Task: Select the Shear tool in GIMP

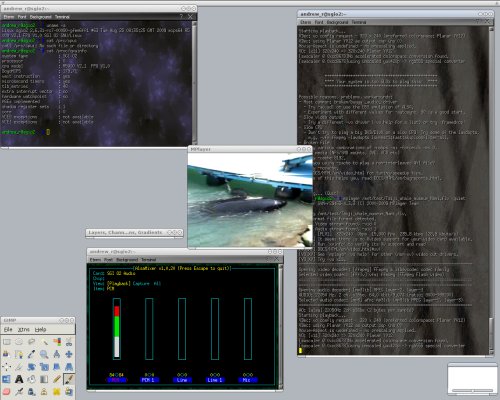Action: click(x=57, y=367)
